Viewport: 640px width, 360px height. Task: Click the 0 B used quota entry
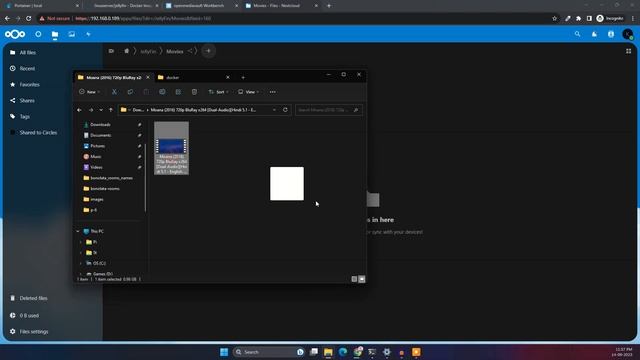click(29, 316)
